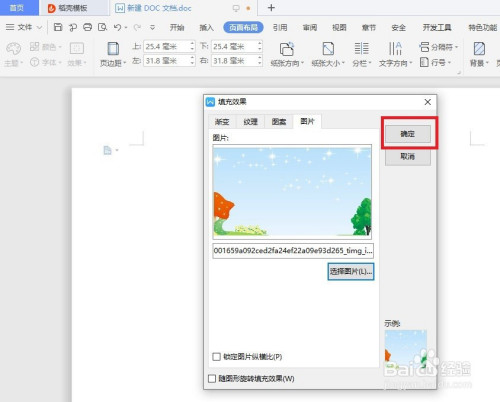Click the 字体 theme font icon
500x402 pixels.
35,62
